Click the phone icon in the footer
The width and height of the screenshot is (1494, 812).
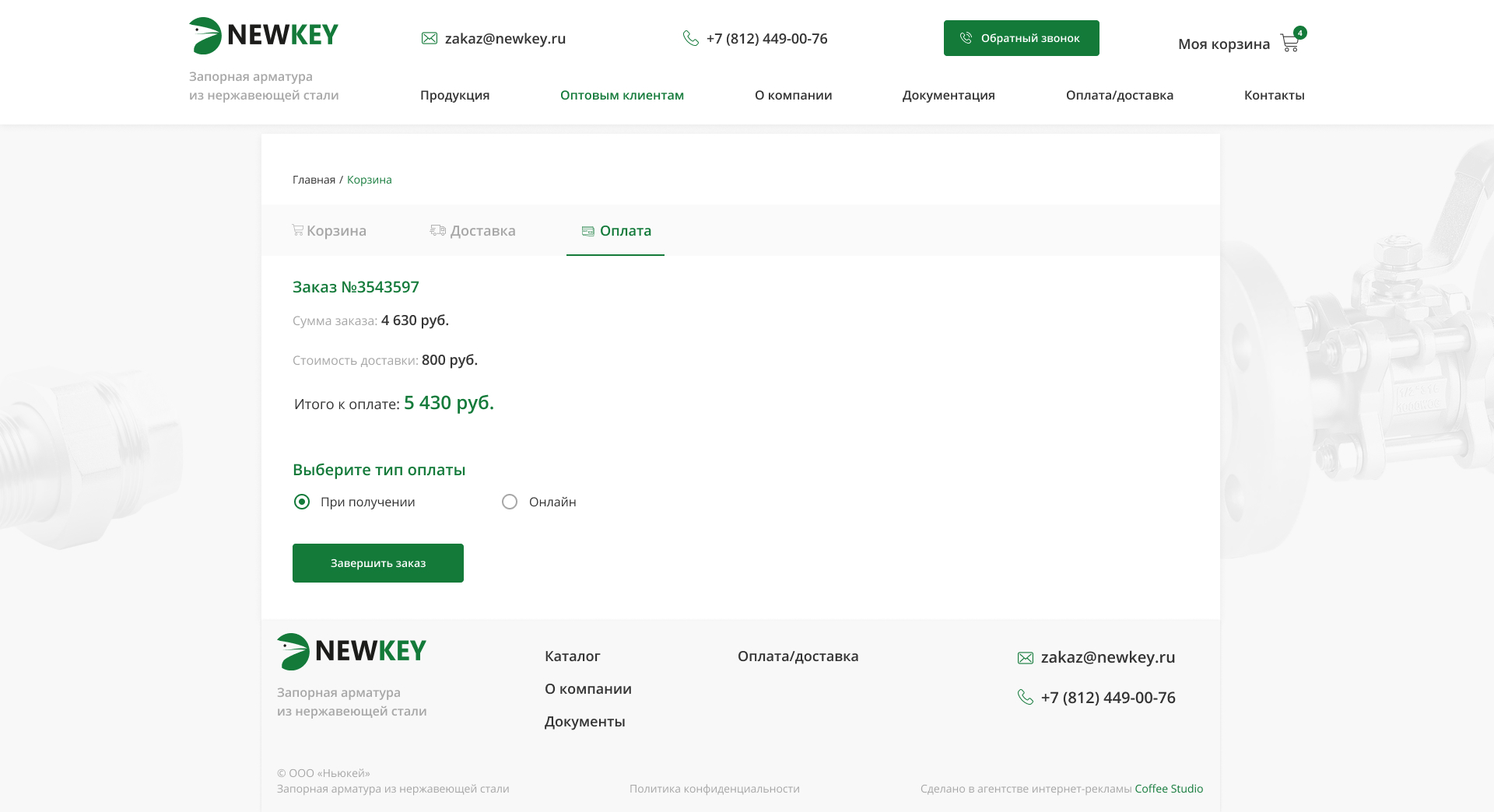[x=1026, y=697]
